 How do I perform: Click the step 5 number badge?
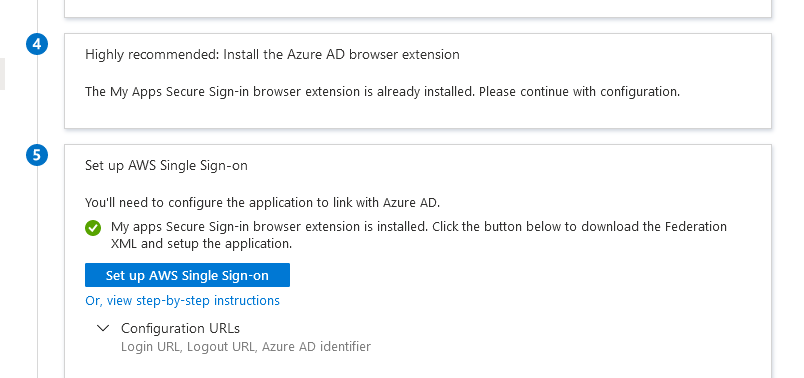37,155
